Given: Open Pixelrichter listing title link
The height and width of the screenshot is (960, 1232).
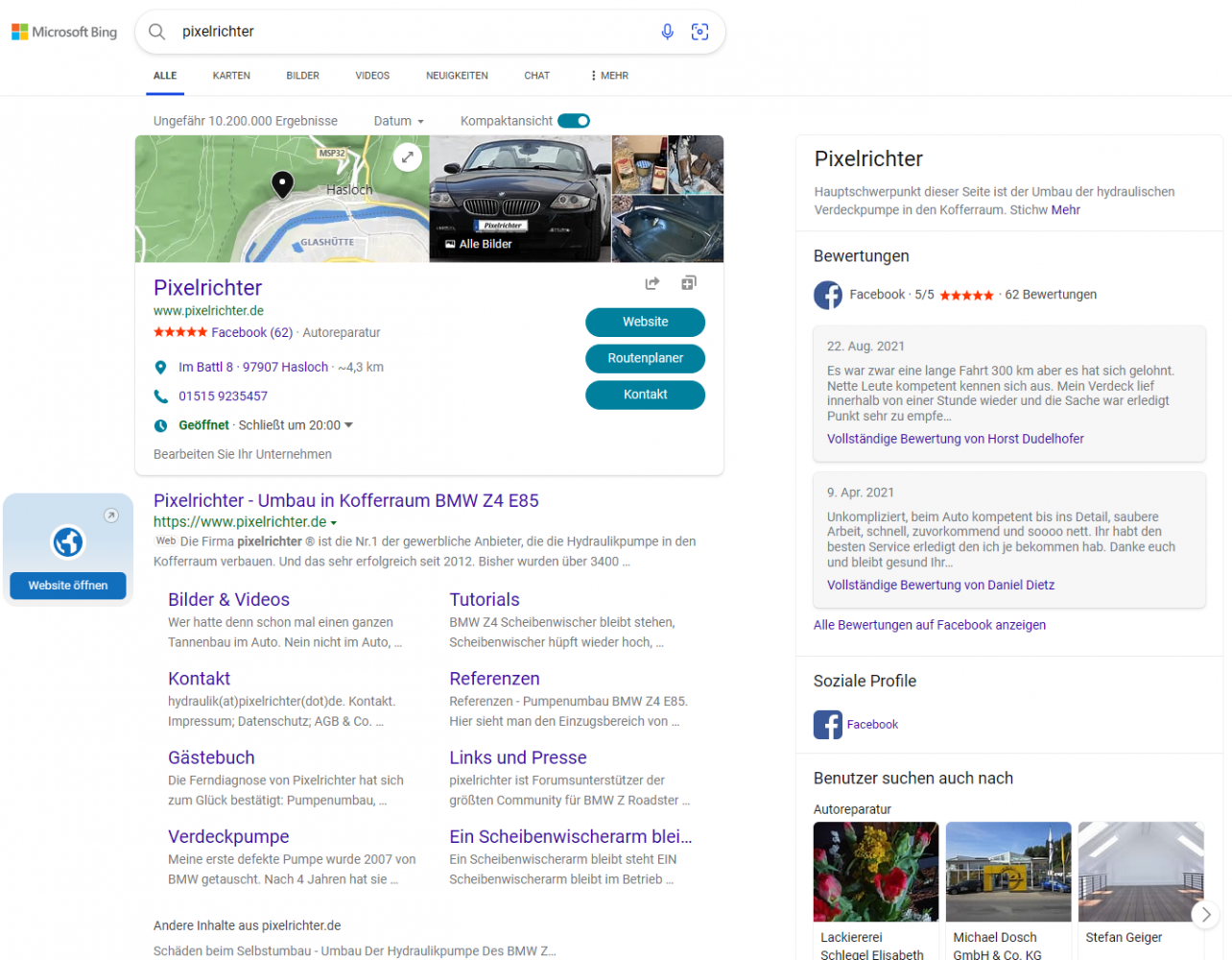Looking at the screenshot, I should tap(207, 288).
